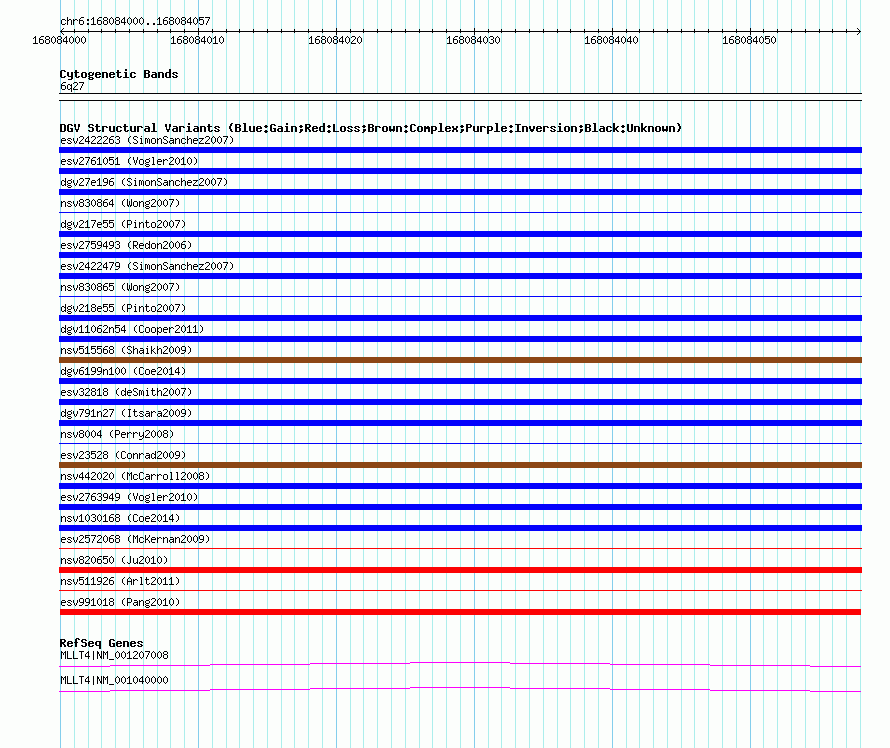The image size is (890, 748).
Task: Click nsv1030168 (Coe2014) label
Action: 120,518
